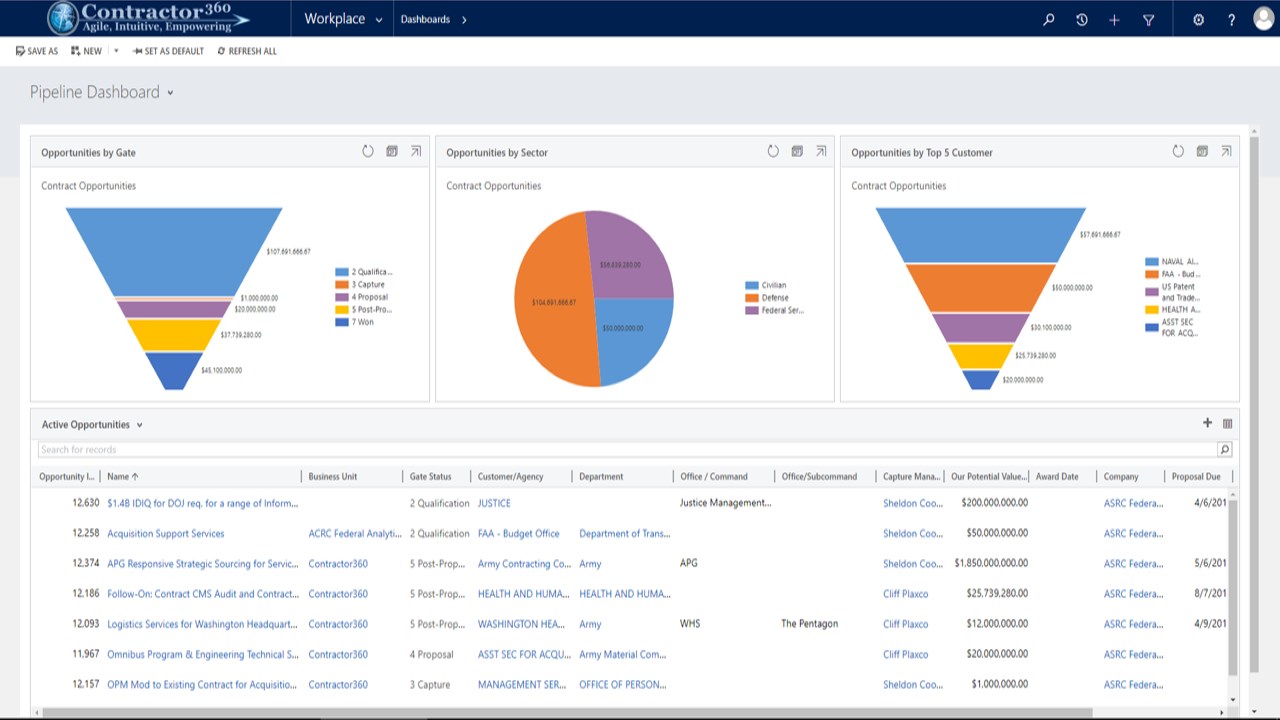Image resolution: width=1280 pixels, height=720 pixels.
Task: Expand Opportunities by Gate chart
Action: tap(416, 152)
